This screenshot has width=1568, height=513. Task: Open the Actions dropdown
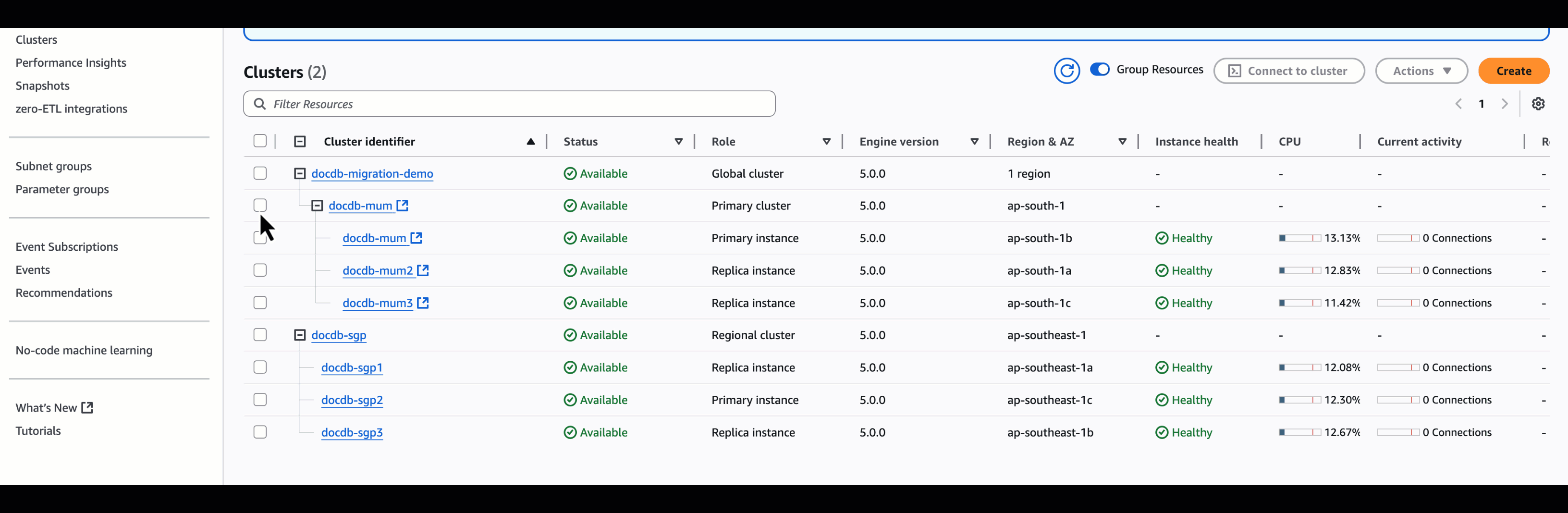coord(1421,71)
